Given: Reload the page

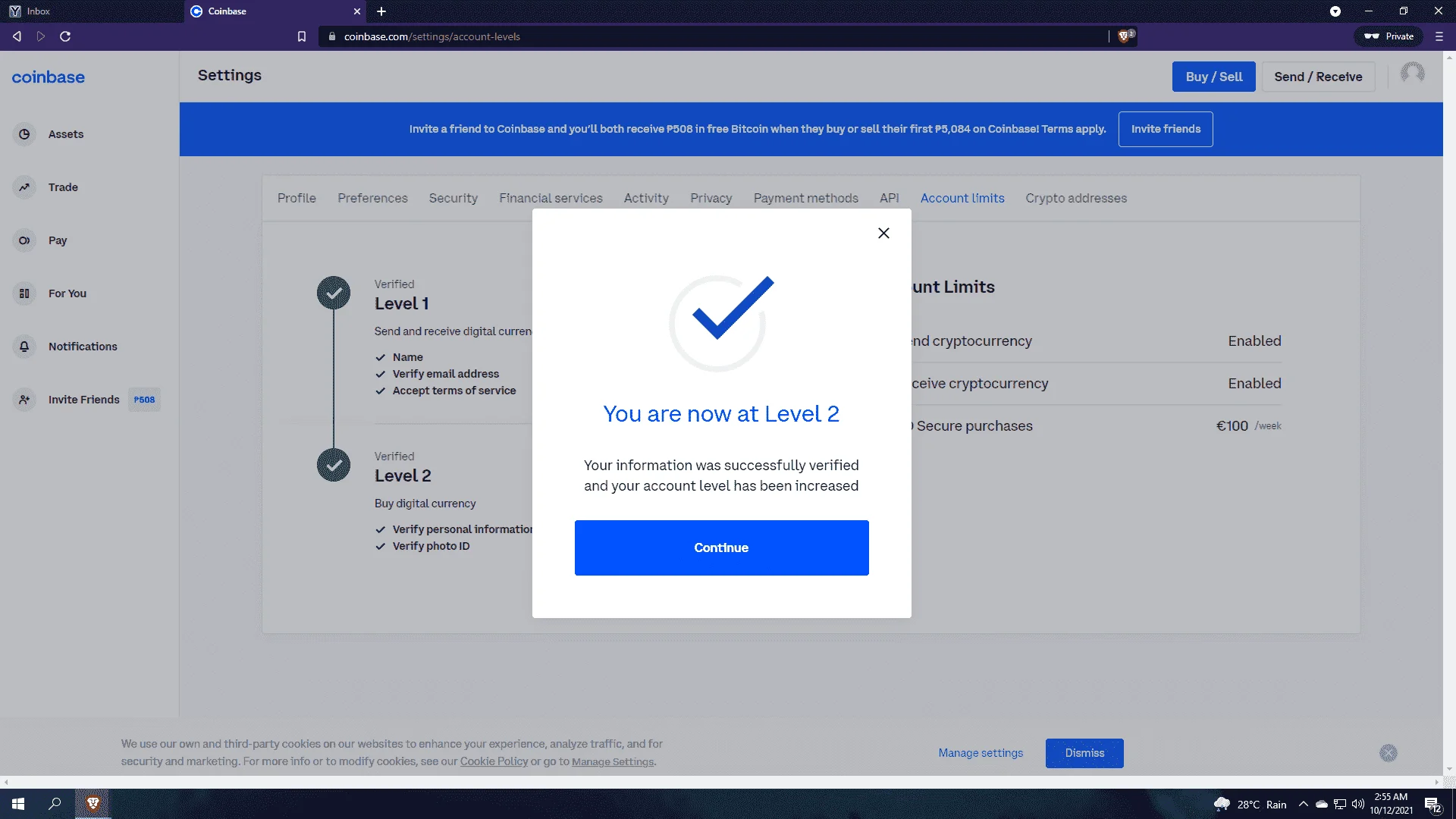Looking at the screenshot, I should pyautogui.click(x=65, y=36).
